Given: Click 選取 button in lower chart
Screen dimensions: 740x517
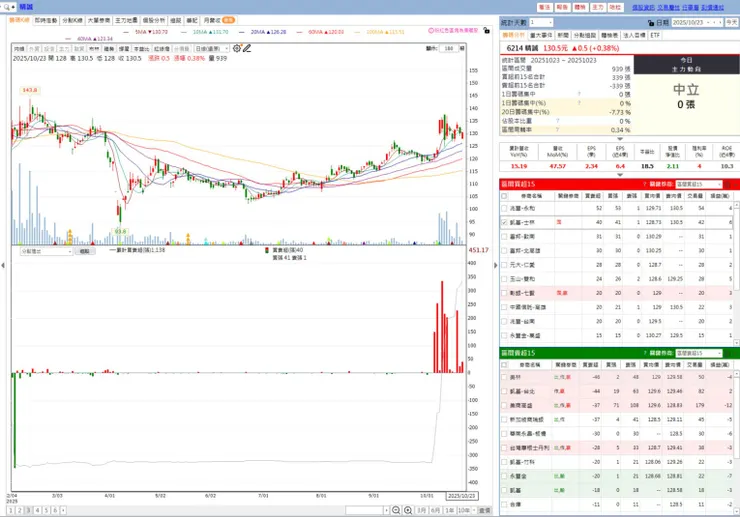Looking at the screenshot, I should pyautogui.click(x=84, y=252).
